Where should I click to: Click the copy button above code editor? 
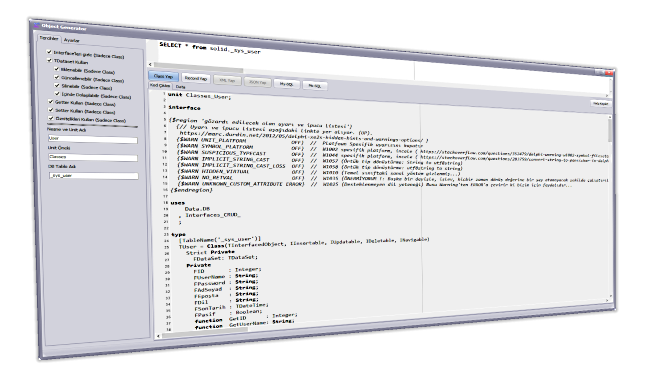(600, 103)
